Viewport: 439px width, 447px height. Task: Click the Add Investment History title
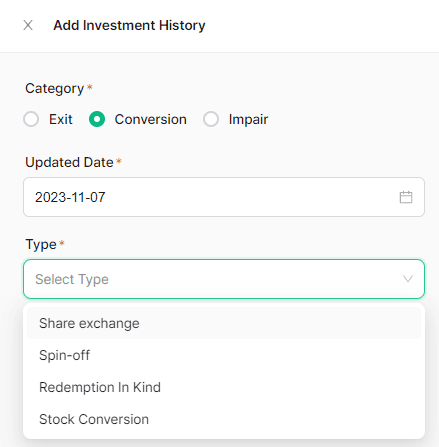[129, 26]
